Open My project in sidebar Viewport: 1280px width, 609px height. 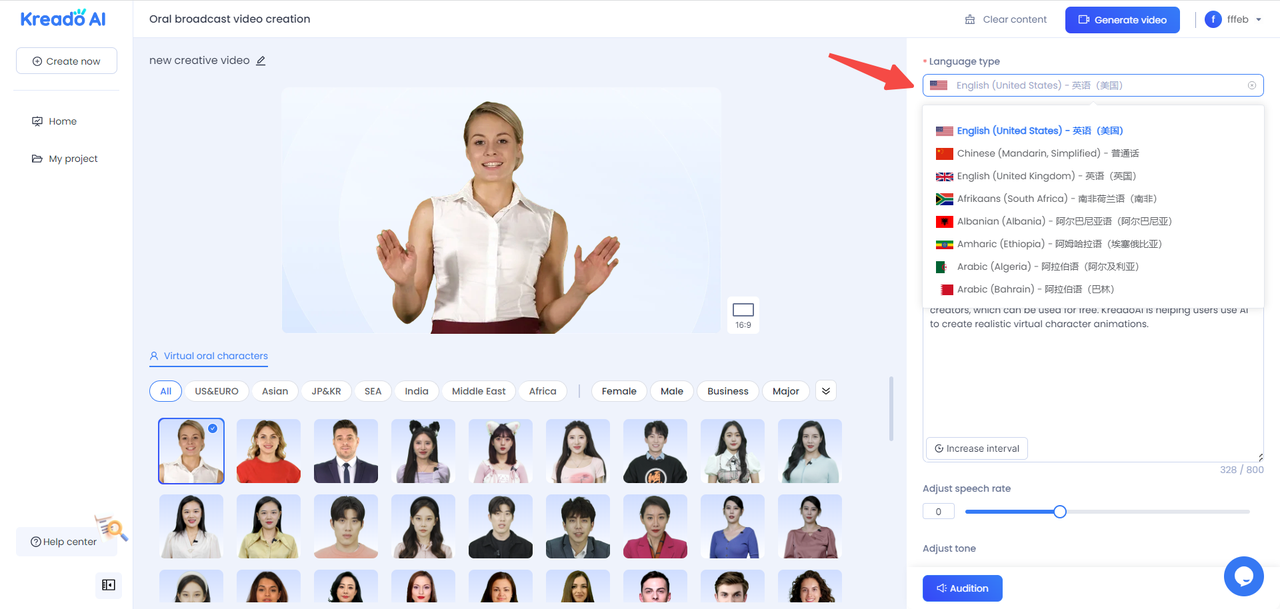pyautogui.click(x=65, y=159)
